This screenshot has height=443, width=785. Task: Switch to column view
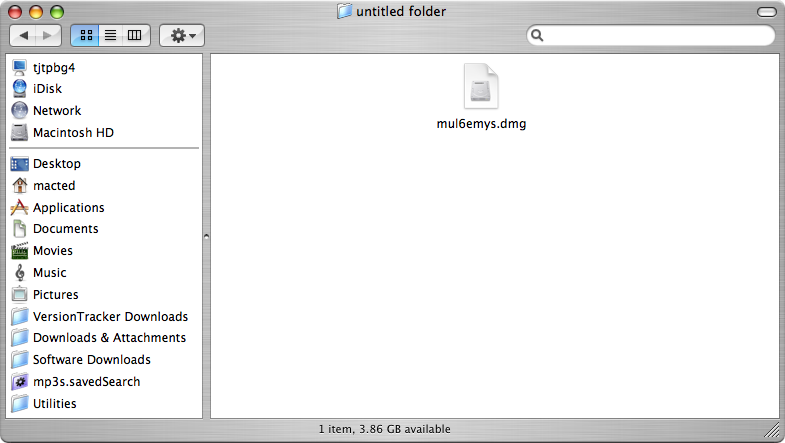(135, 35)
